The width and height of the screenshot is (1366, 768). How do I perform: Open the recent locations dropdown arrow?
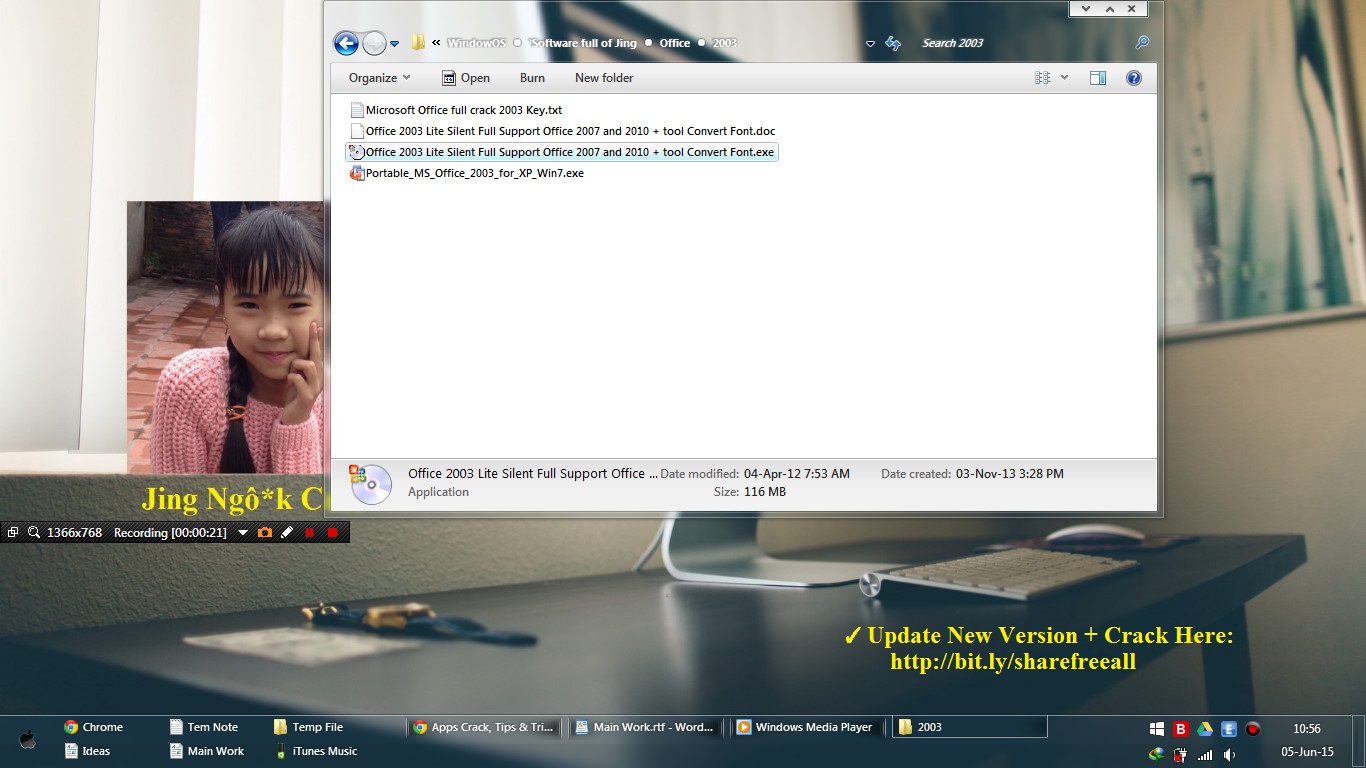[x=394, y=44]
